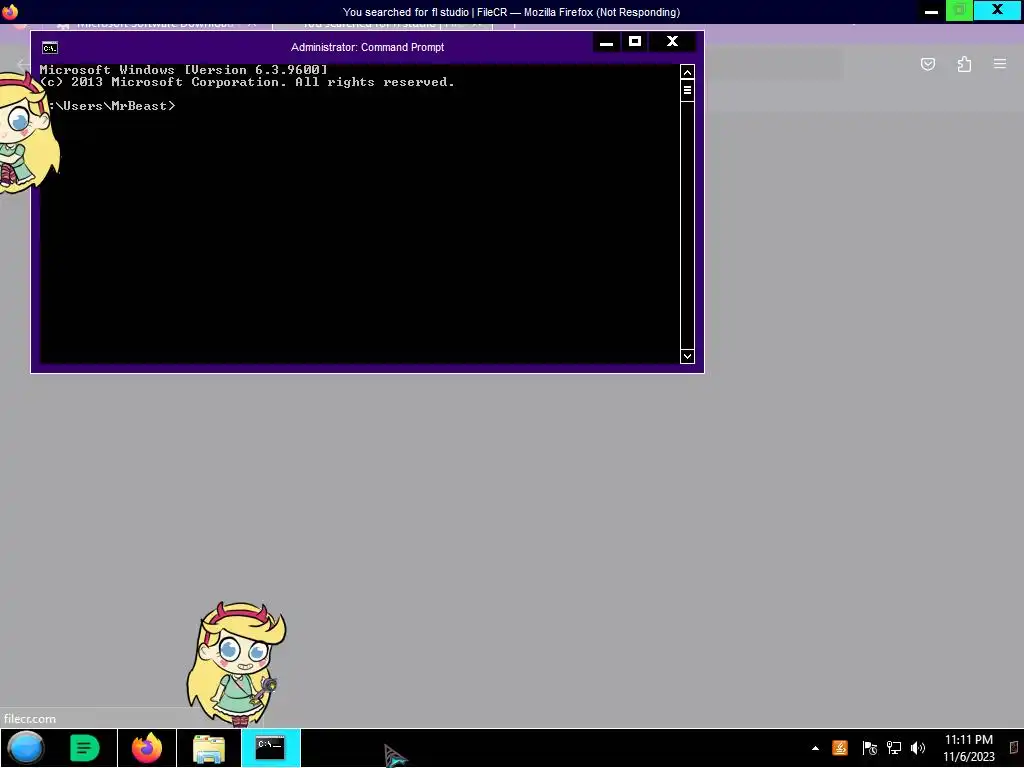Click the Show desktop button by the clock
The image size is (1024, 768).
[1015, 748]
